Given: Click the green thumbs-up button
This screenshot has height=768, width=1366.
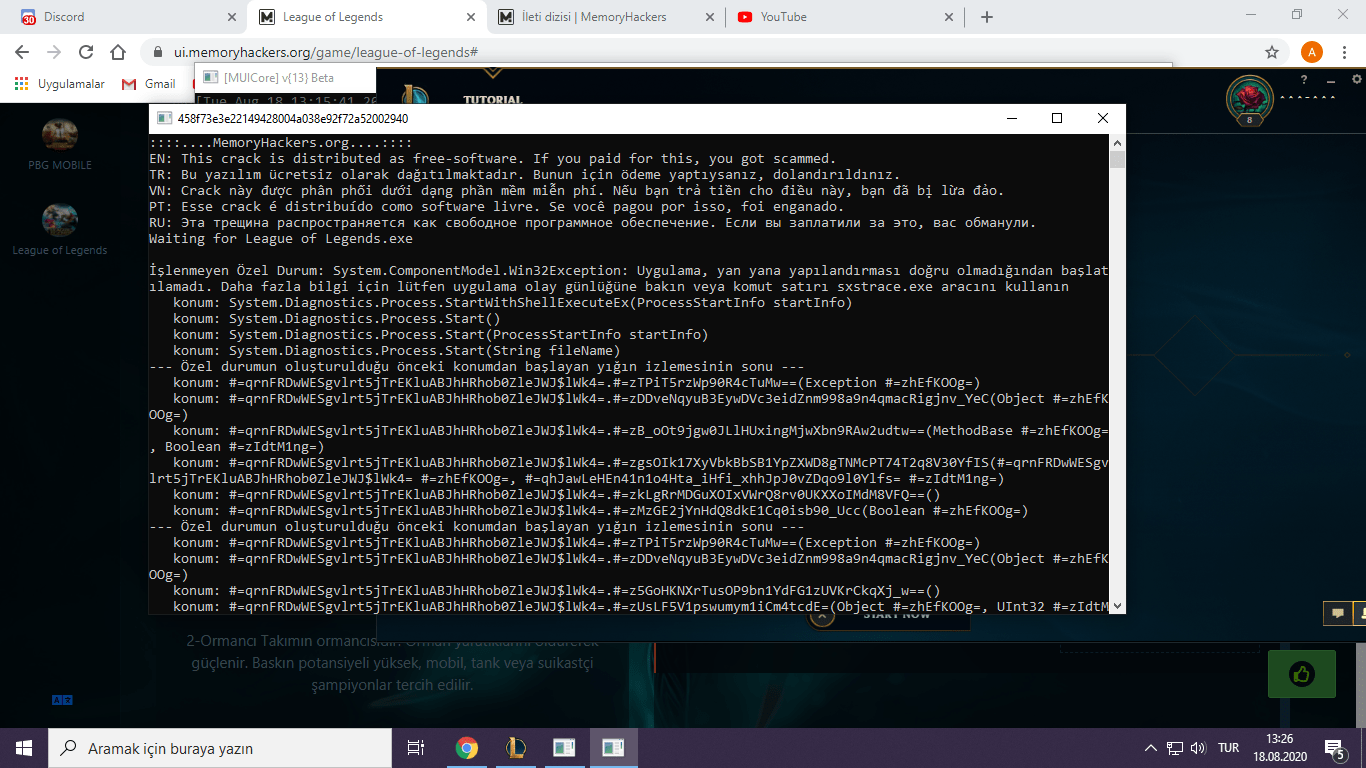Looking at the screenshot, I should pos(1301,674).
